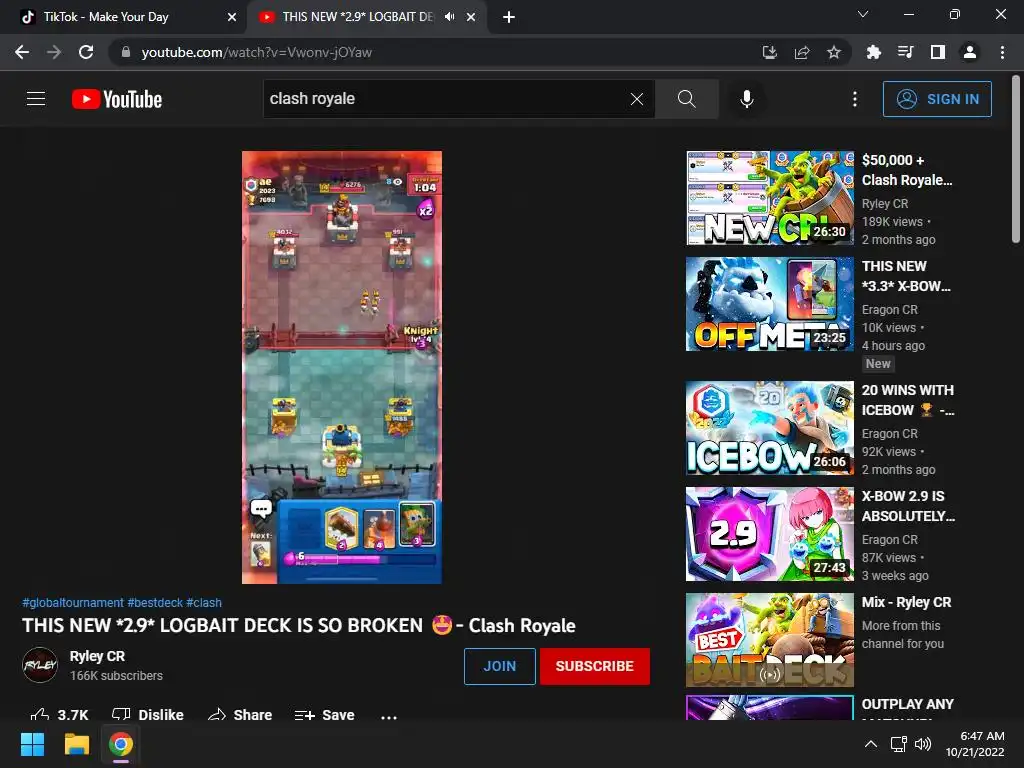
Task: Open a new browser tab
Action: click(509, 17)
